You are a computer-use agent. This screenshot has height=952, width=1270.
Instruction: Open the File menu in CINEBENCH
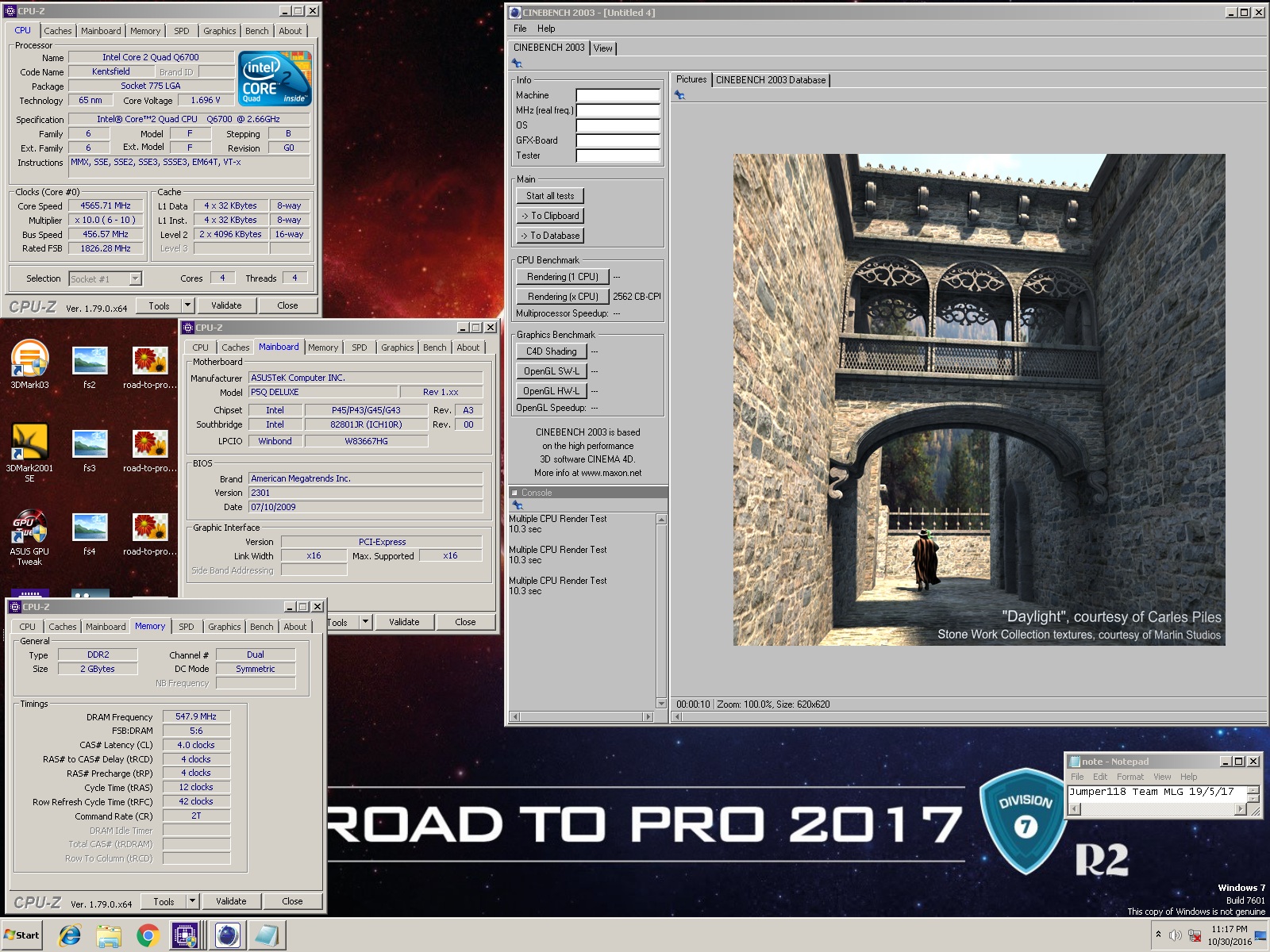[x=520, y=29]
